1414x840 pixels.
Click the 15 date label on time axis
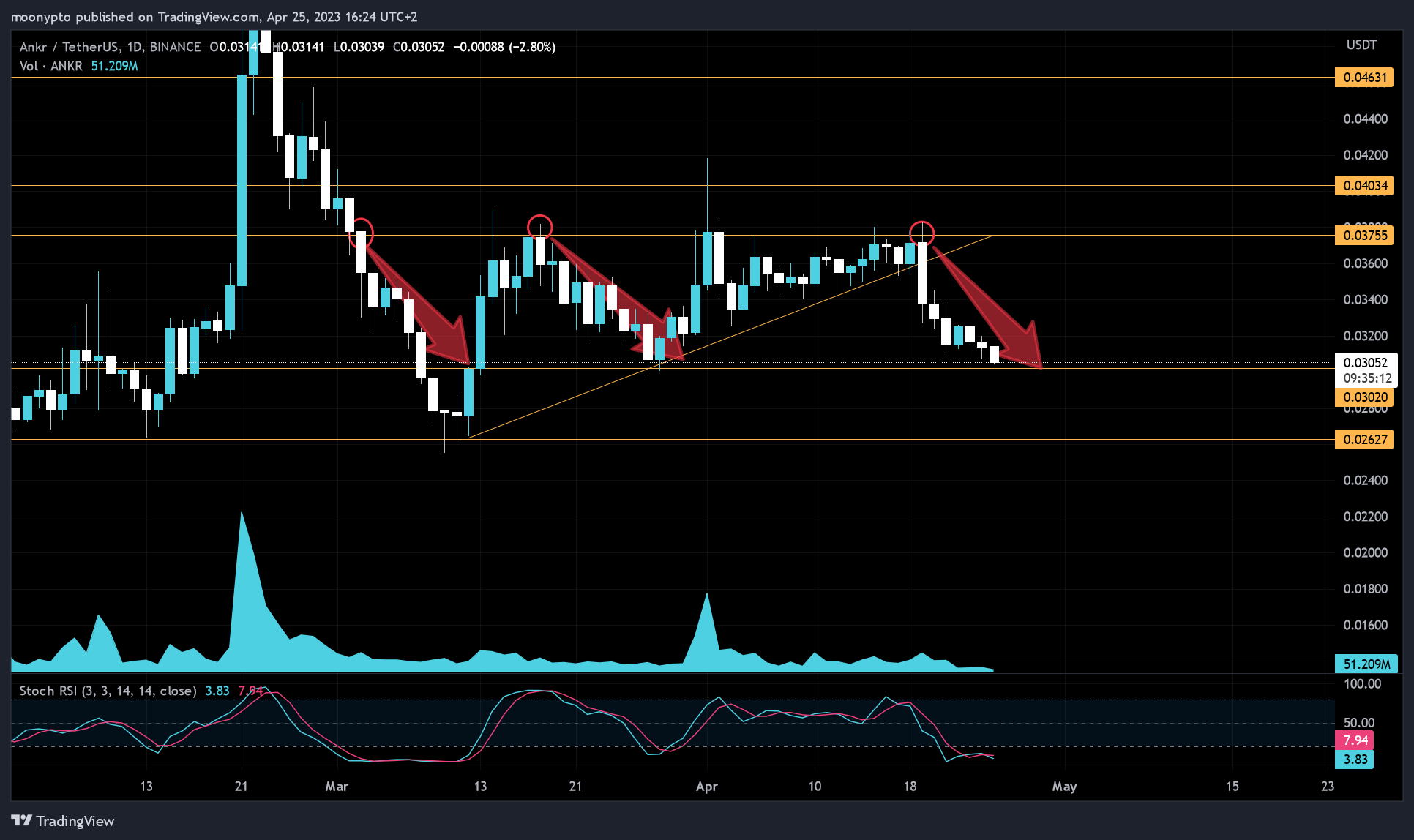(1232, 787)
